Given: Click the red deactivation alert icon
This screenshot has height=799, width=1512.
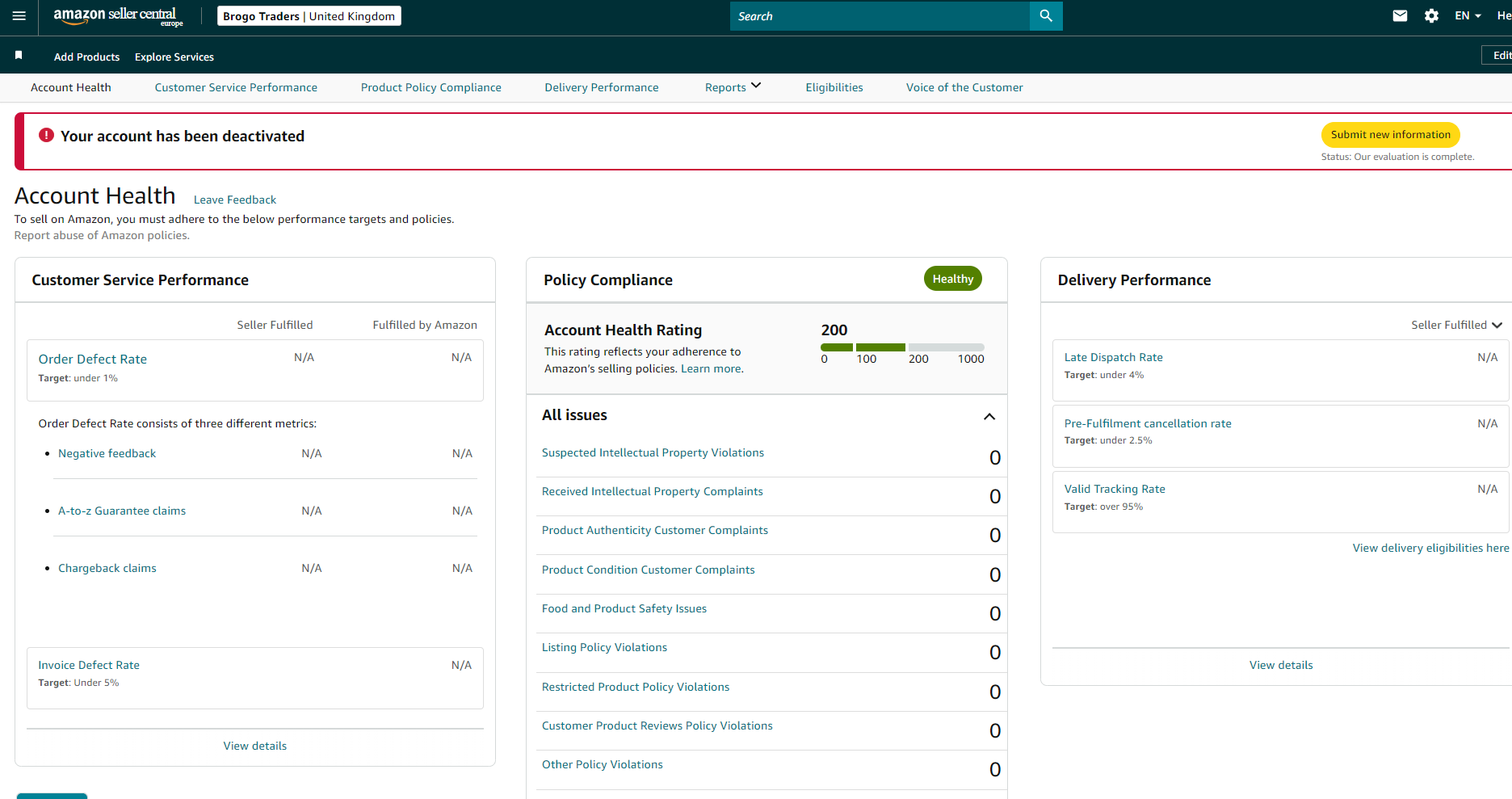Looking at the screenshot, I should pos(47,136).
